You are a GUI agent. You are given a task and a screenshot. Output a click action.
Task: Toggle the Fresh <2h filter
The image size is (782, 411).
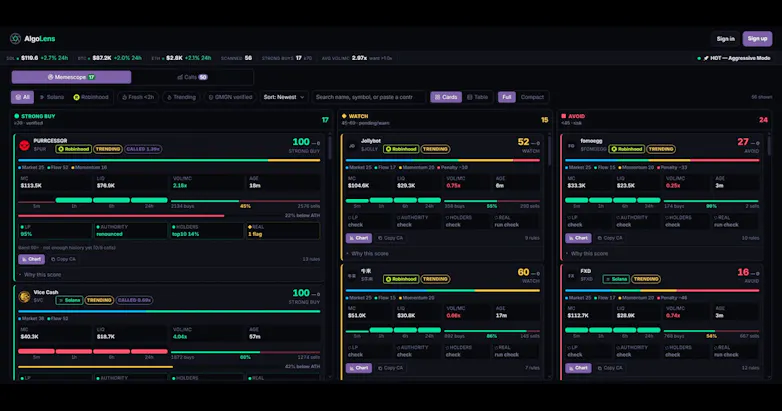point(138,97)
